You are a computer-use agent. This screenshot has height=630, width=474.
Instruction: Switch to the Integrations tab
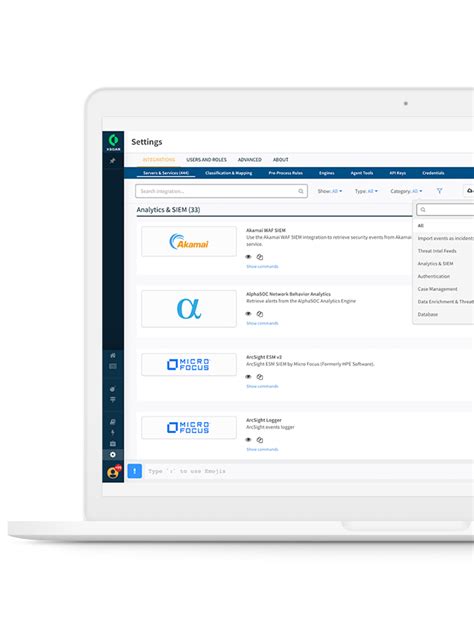tap(159, 160)
